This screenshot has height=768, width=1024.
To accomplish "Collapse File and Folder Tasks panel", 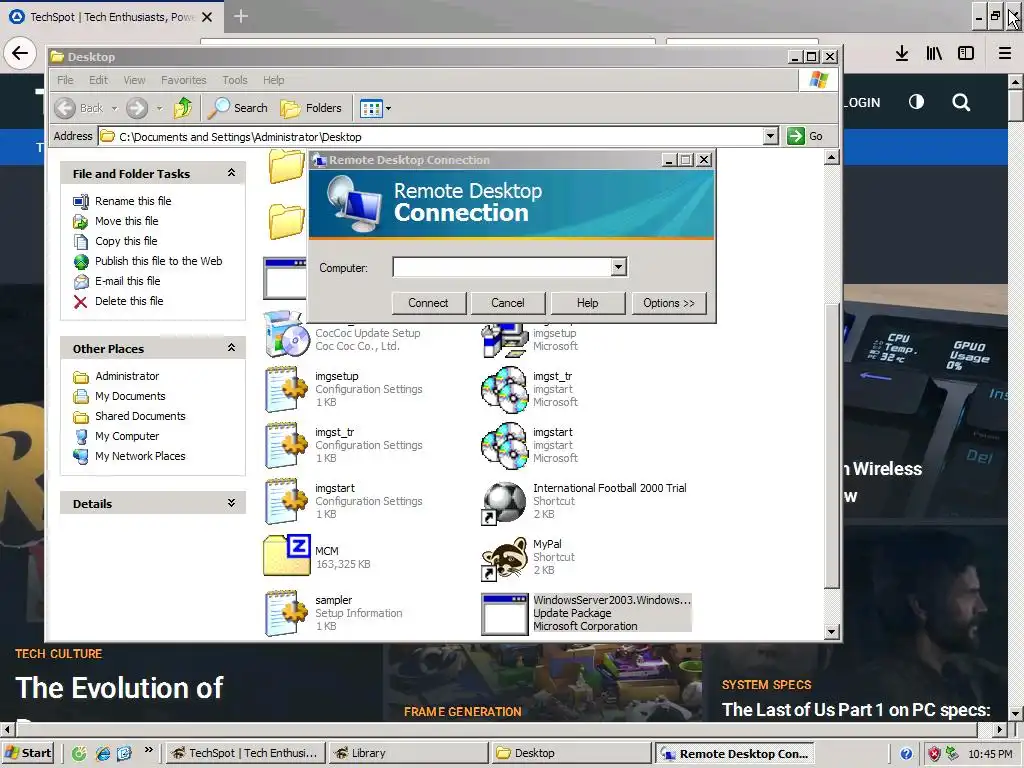I will (231, 173).
